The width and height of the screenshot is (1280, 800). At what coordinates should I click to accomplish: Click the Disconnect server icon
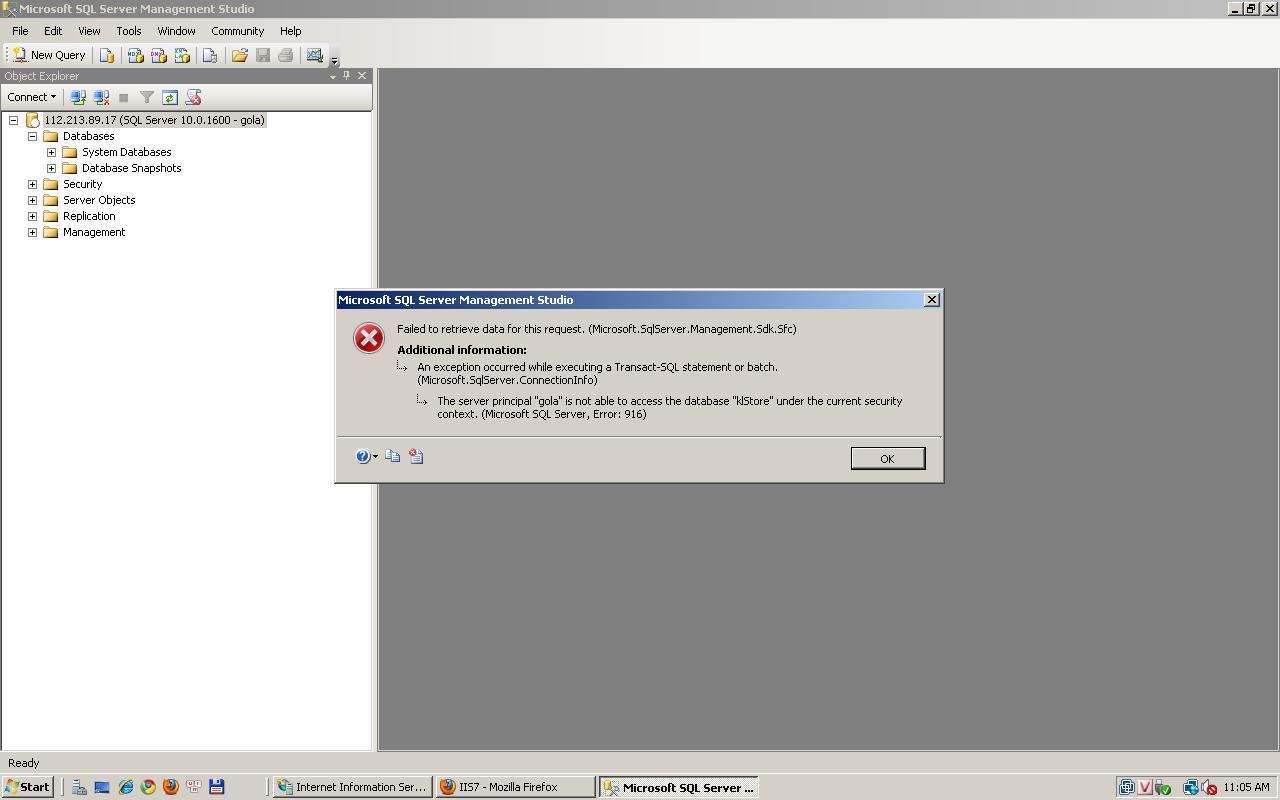[x=101, y=97]
